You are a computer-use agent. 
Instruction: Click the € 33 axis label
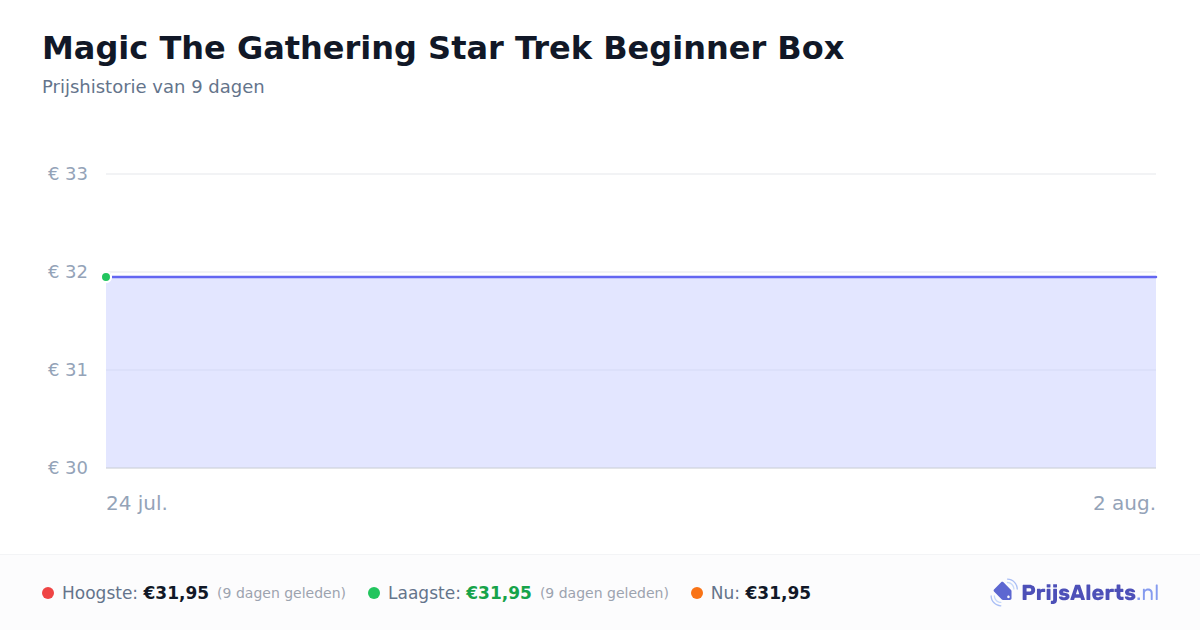point(68,174)
